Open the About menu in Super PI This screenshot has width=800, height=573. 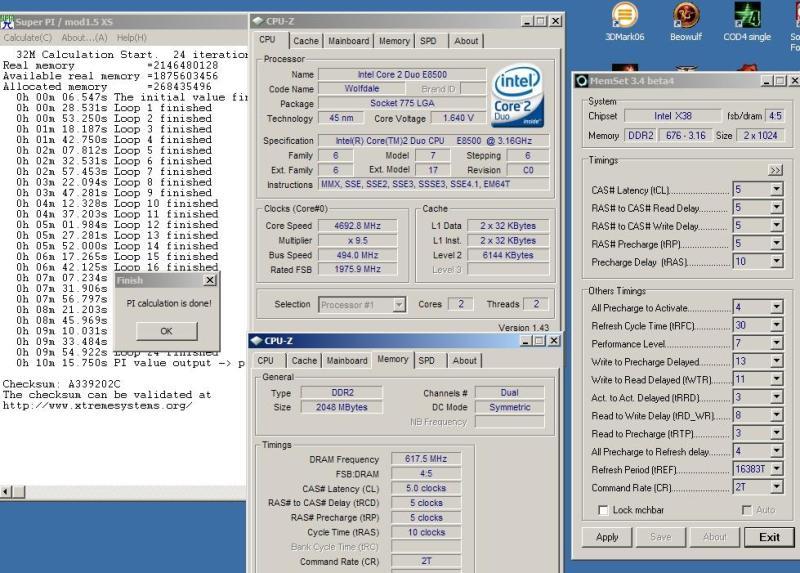click(x=84, y=38)
